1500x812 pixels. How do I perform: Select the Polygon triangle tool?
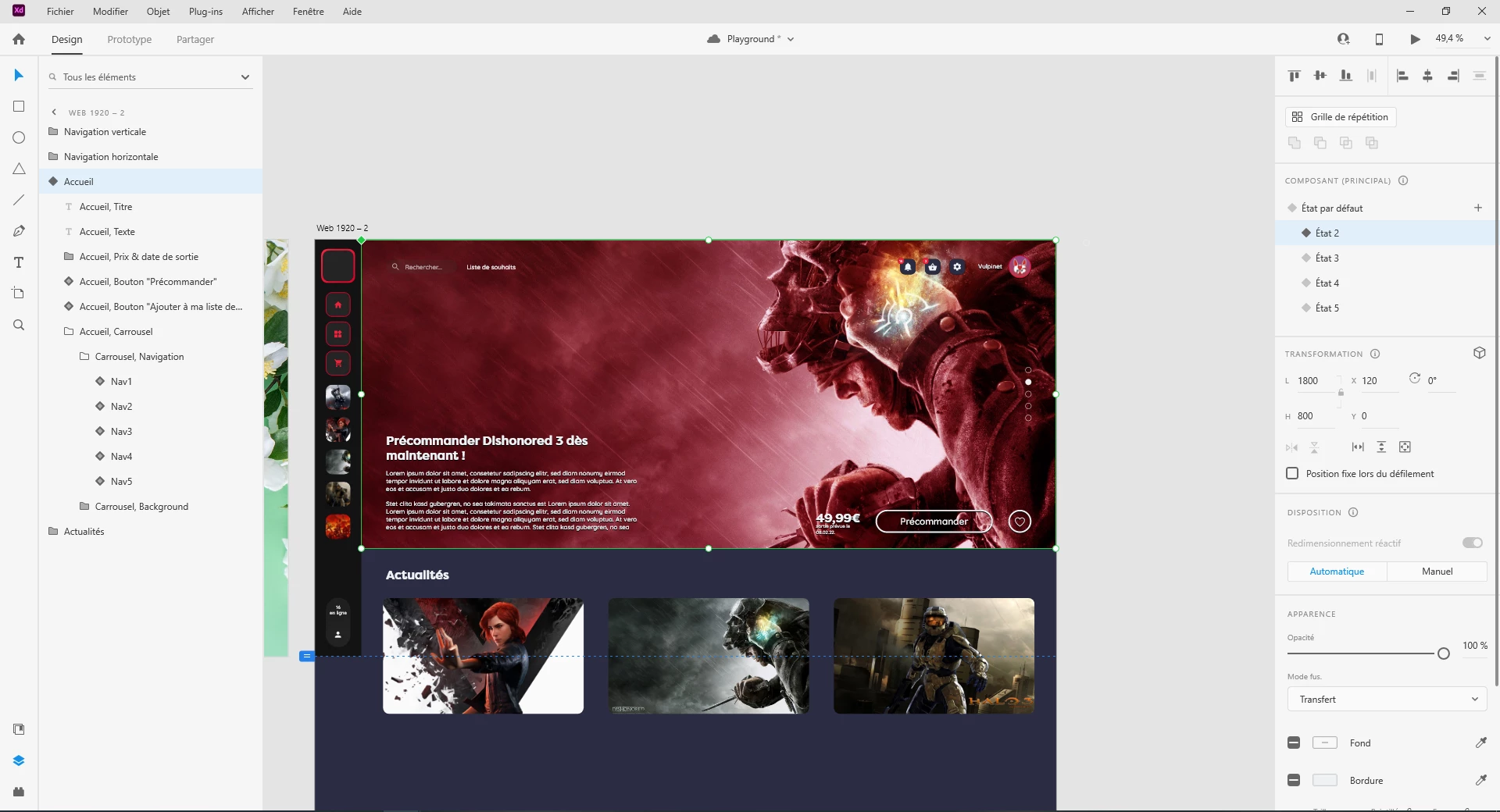point(19,169)
